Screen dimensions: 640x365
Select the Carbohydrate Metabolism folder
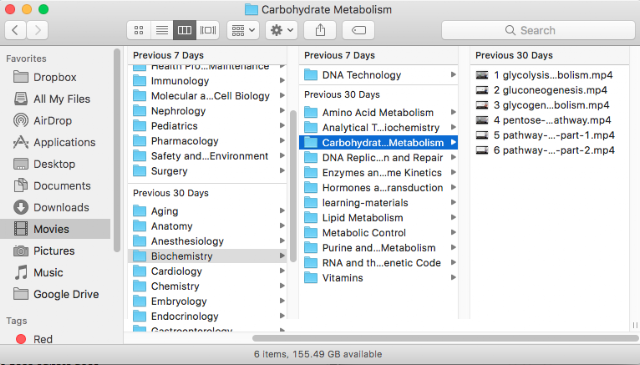[x=378, y=142]
